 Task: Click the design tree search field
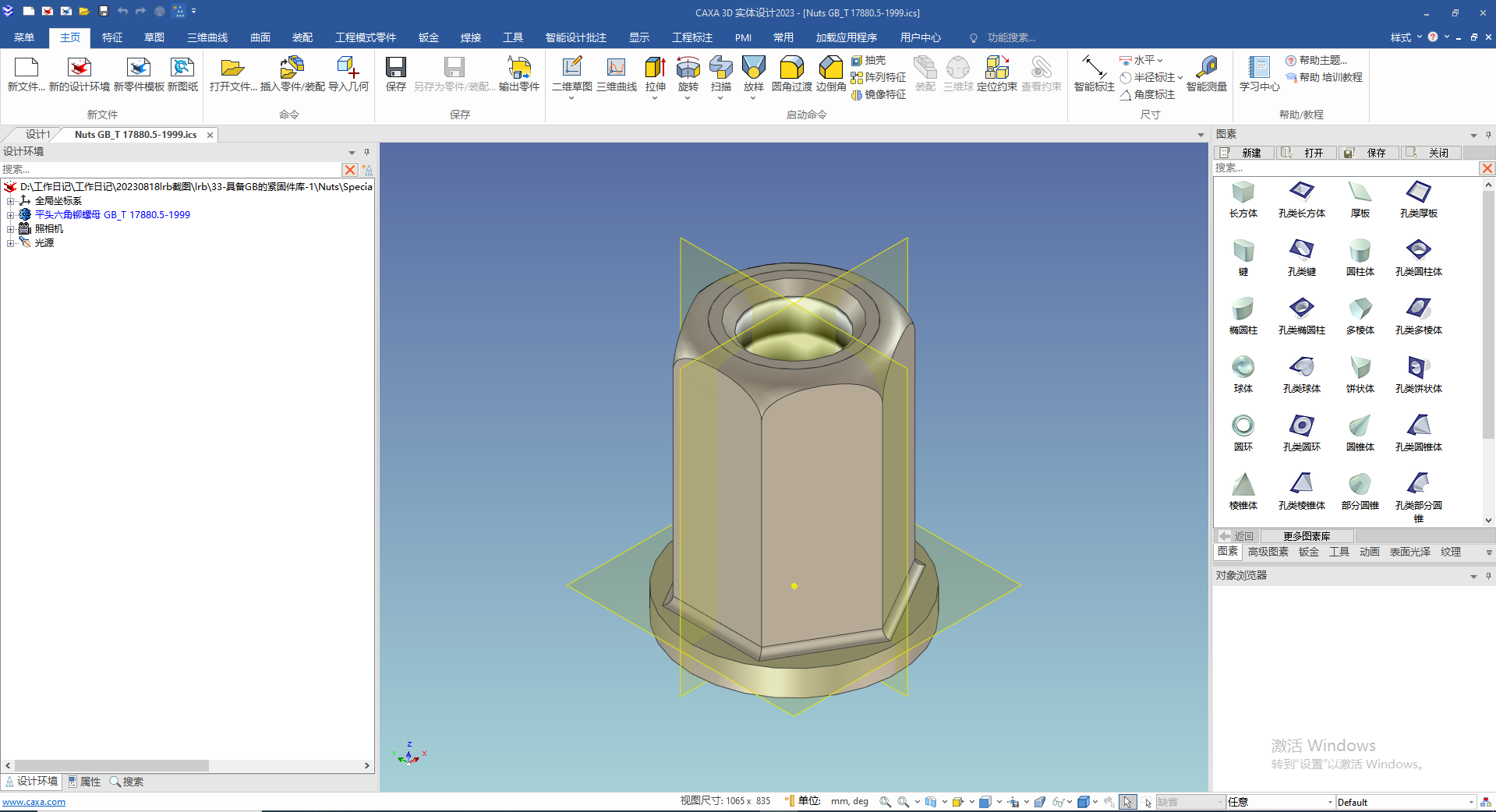171,169
